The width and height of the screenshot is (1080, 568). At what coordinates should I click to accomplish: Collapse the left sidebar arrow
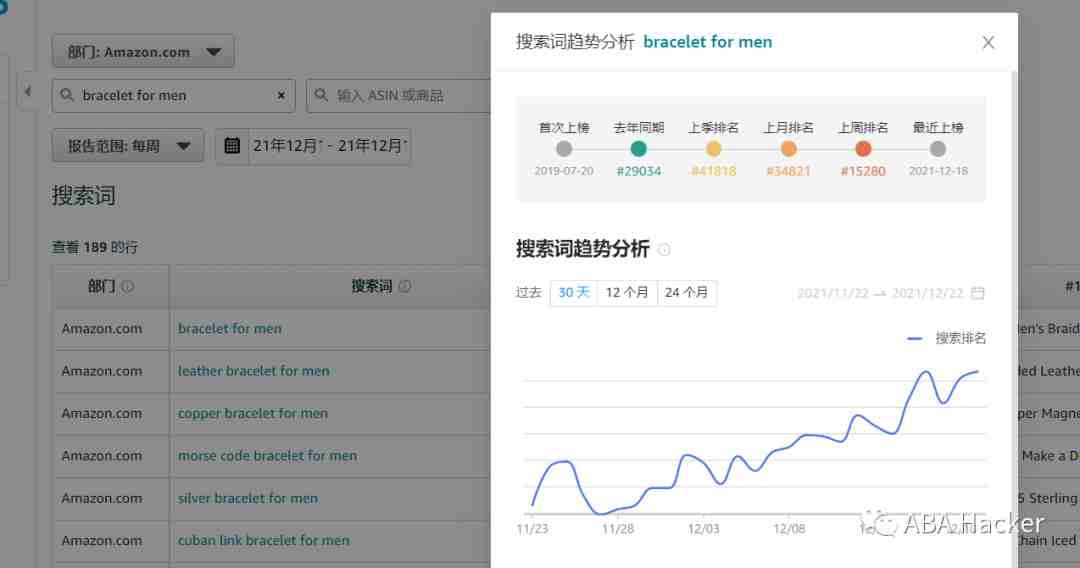28,91
